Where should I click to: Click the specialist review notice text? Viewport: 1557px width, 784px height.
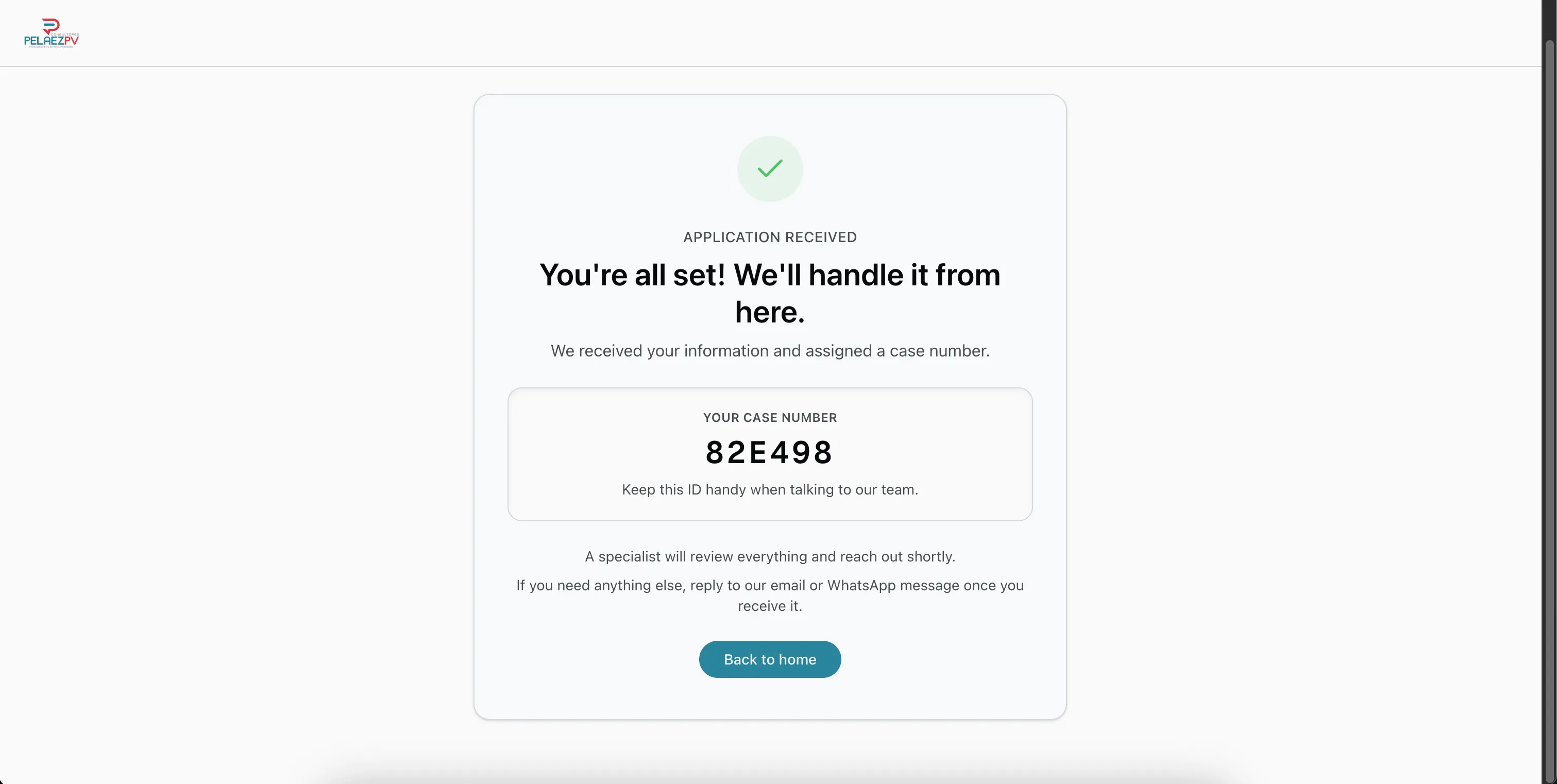pyautogui.click(x=769, y=556)
